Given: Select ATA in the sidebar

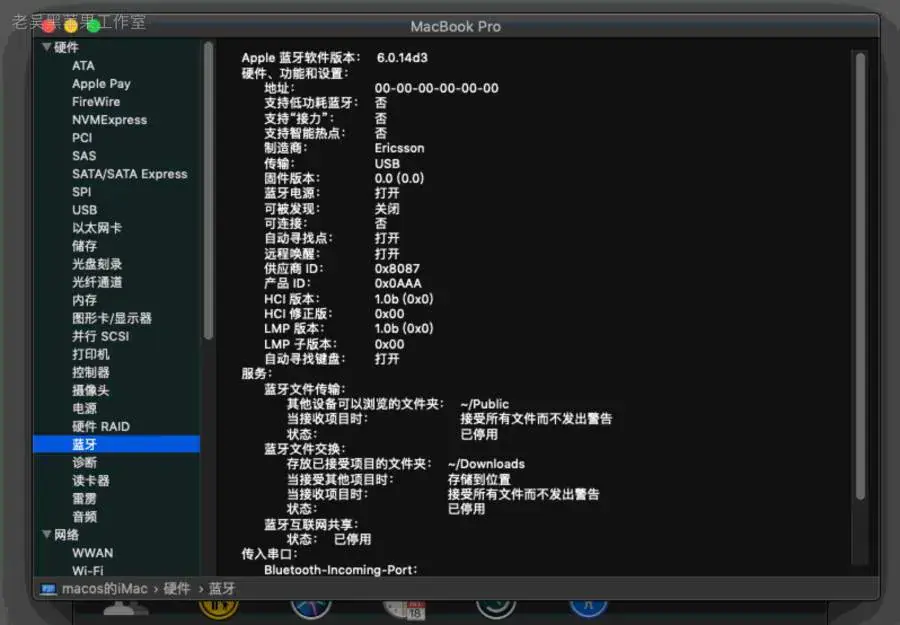Looking at the screenshot, I should pyautogui.click(x=83, y=65).
